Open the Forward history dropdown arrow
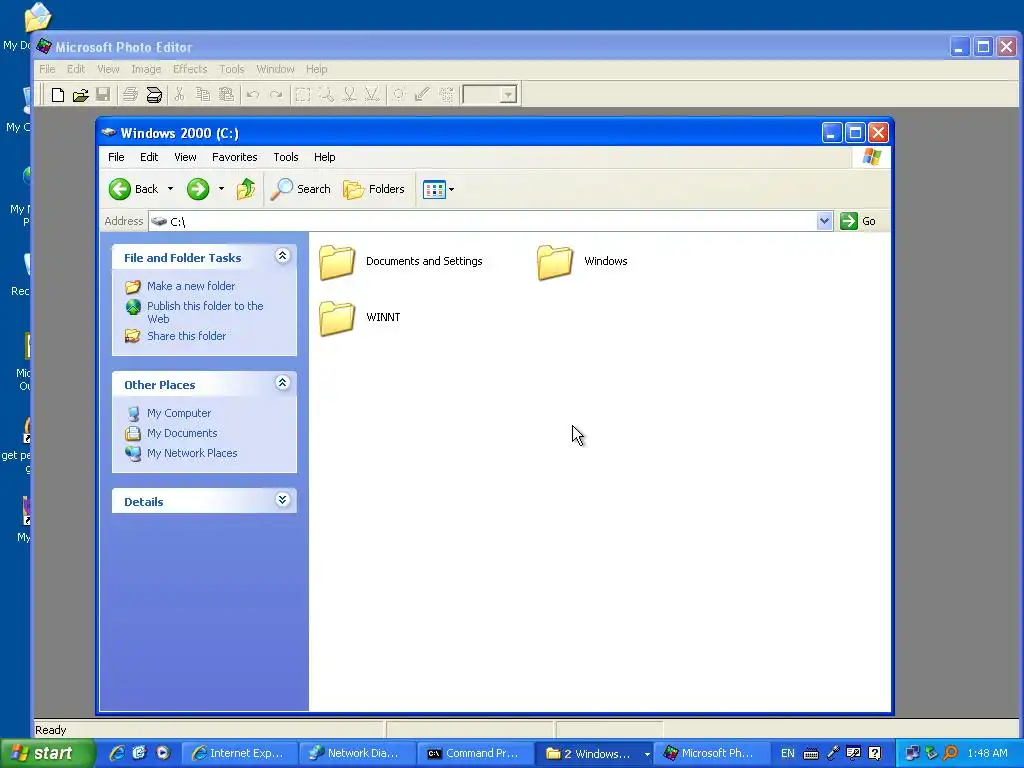 (x=221, y=189)
